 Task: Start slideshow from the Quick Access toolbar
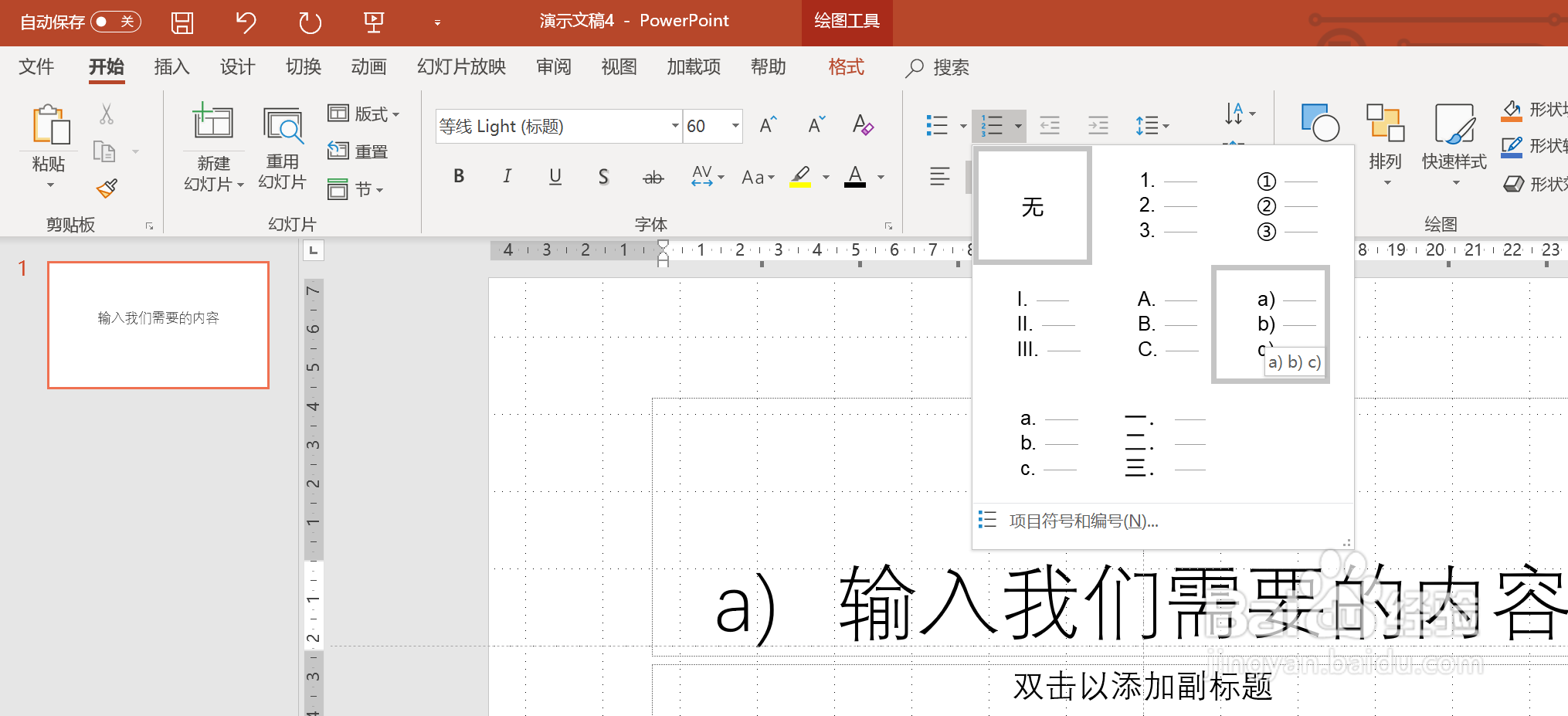(x=373, y=22)
